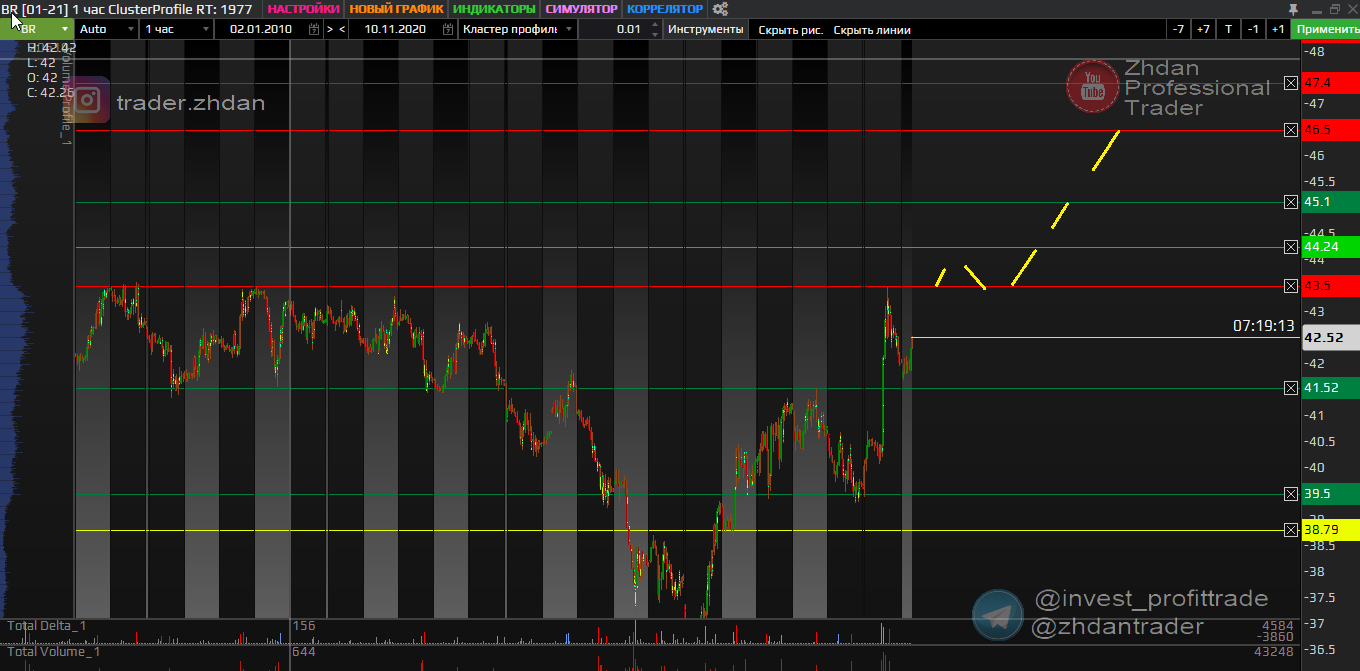The height and width of the screenshot is (671, 1360).
Task: Click the Инструменты button
Action: point(705,29)
